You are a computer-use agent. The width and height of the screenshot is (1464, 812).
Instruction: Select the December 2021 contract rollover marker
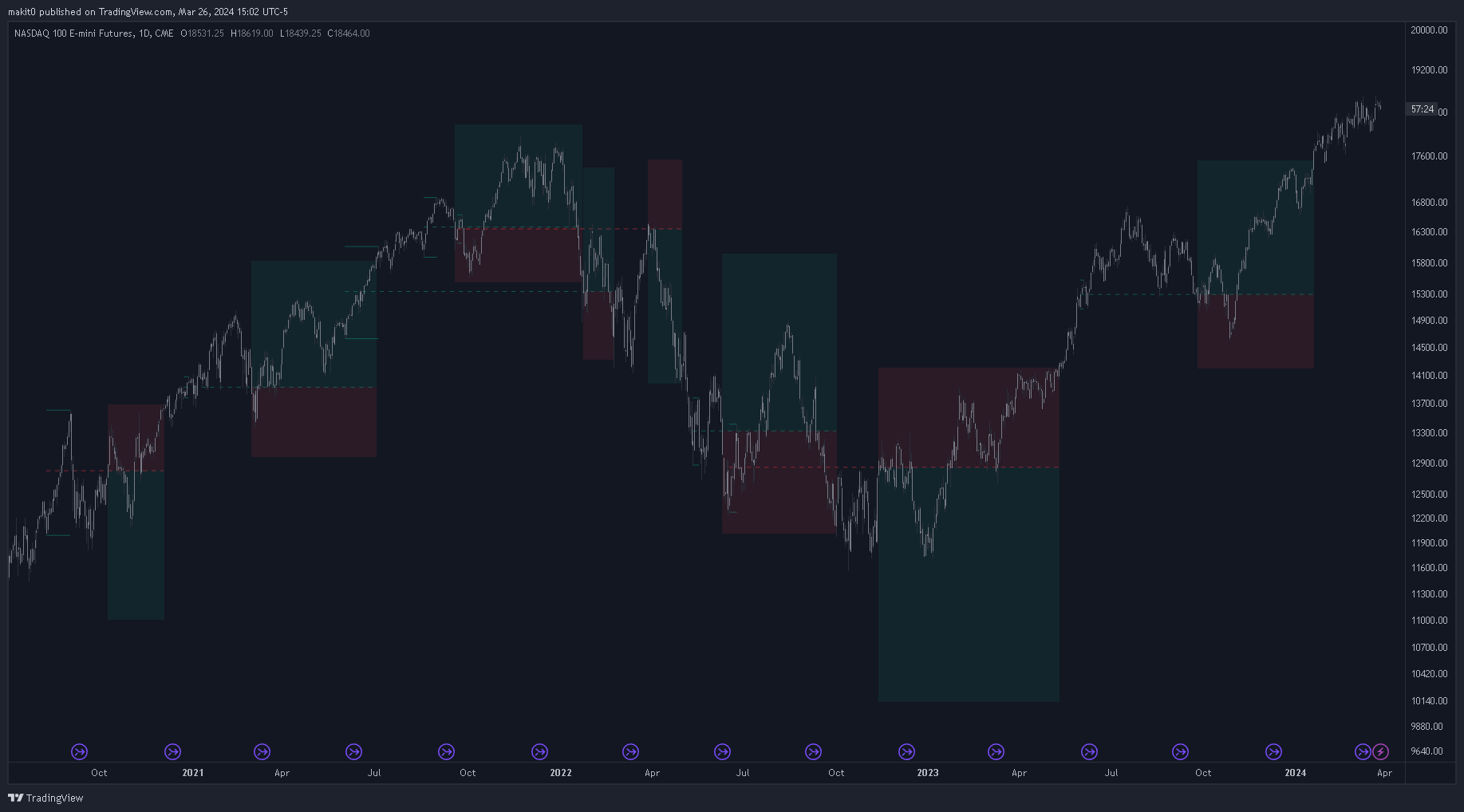(x=539, y=751)
